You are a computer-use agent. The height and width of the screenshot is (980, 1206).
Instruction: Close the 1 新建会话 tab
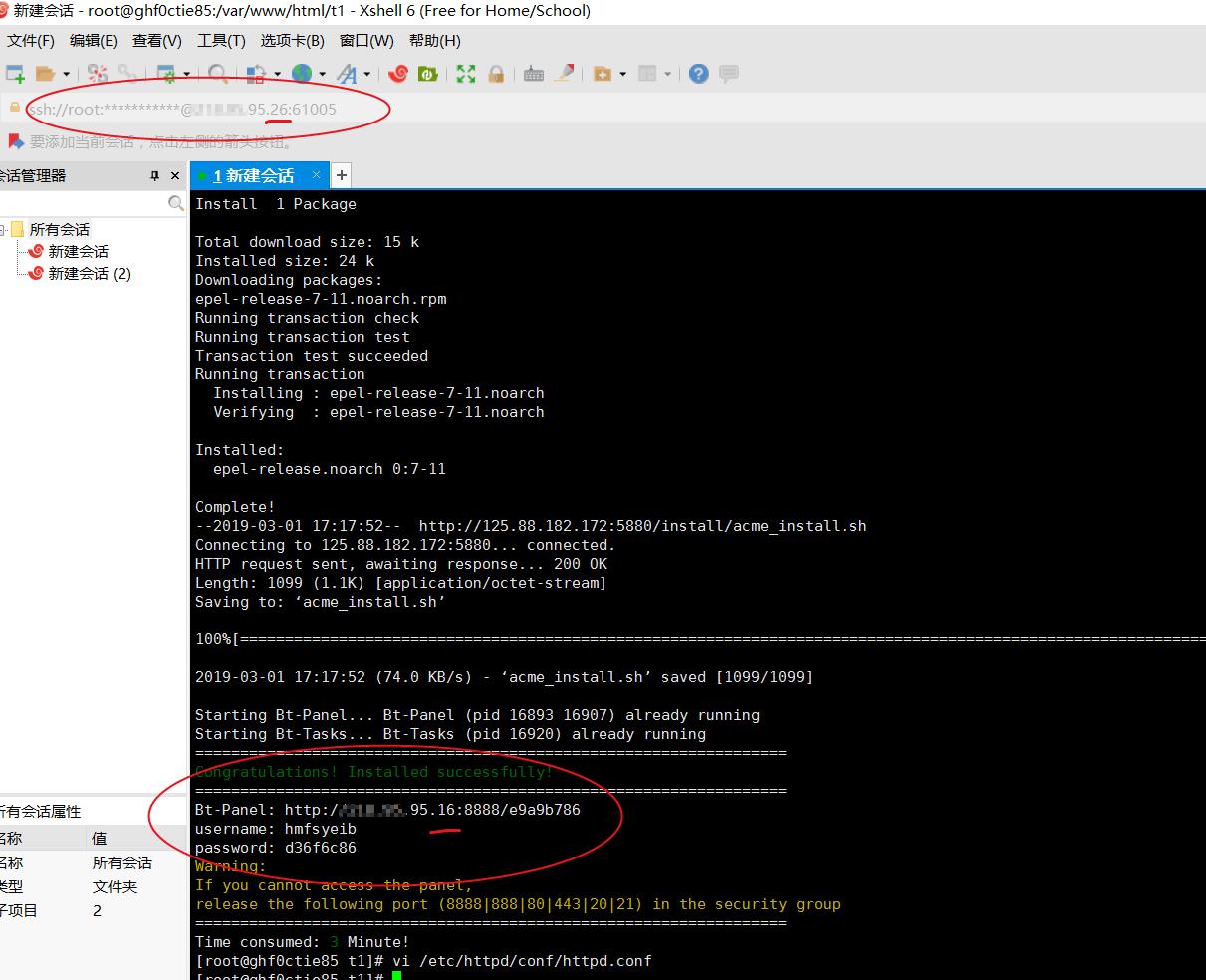coord(316,174)
